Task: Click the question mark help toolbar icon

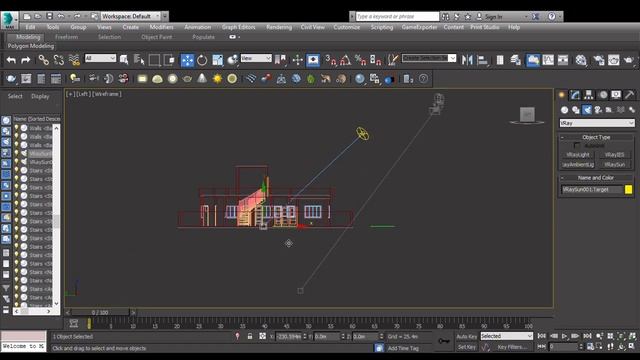Action: click(423, 78)
